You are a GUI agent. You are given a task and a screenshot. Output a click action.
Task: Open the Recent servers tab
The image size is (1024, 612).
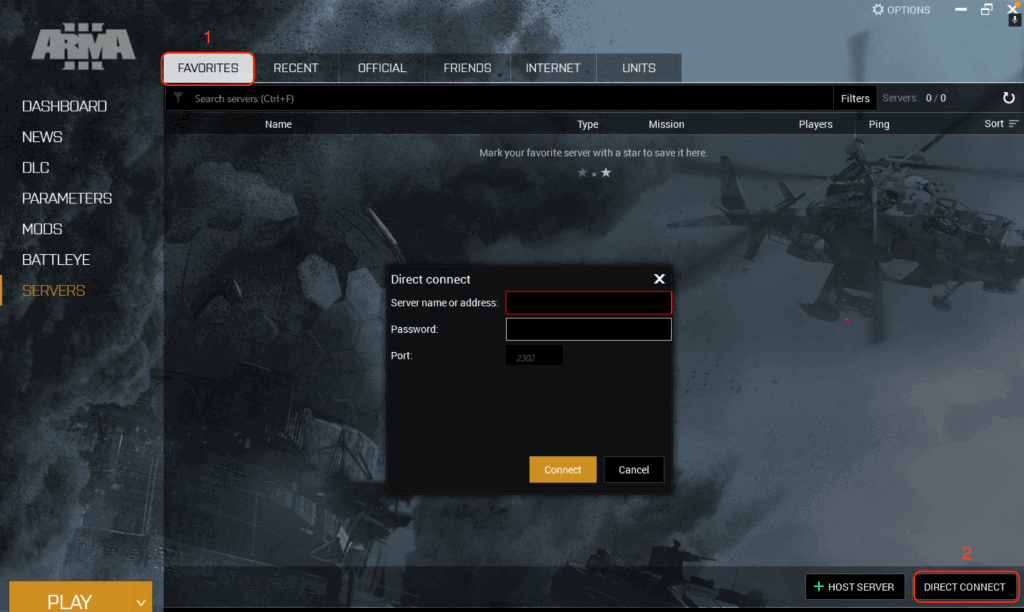[x=296, y=68]
